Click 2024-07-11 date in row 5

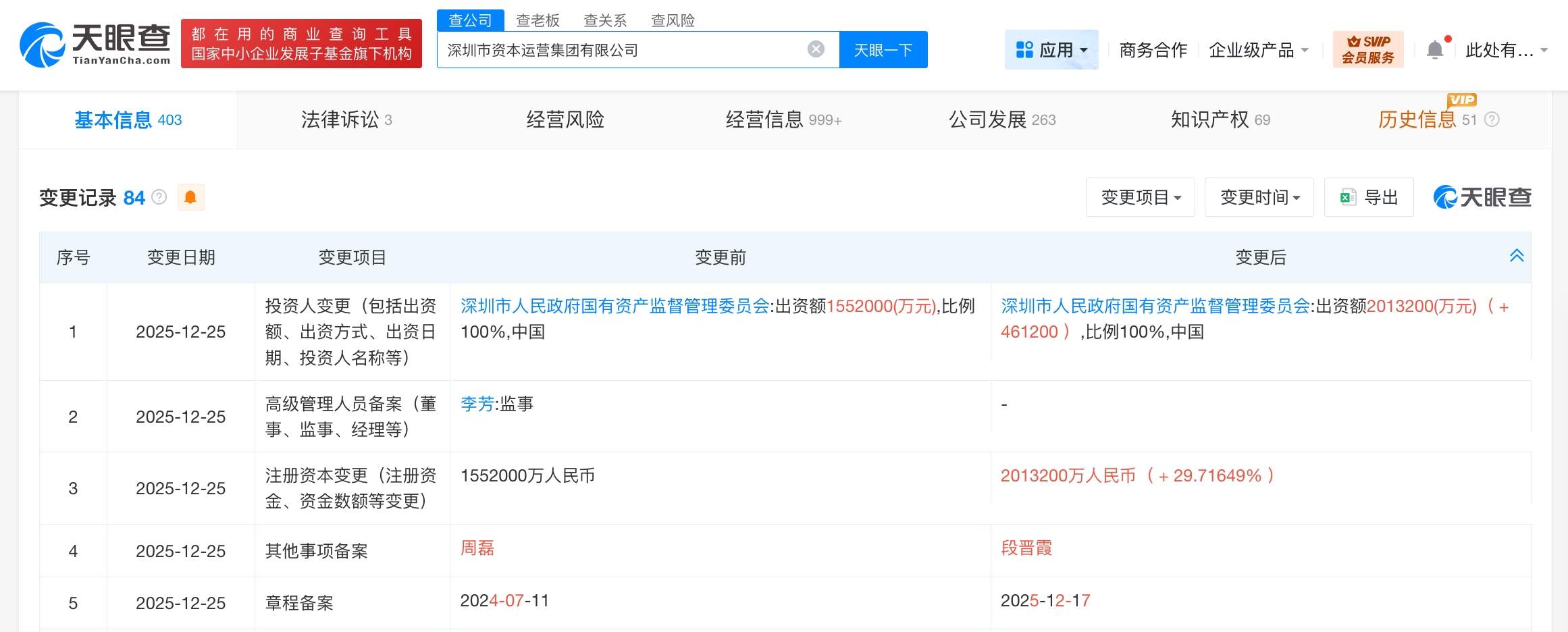(504, 600)
